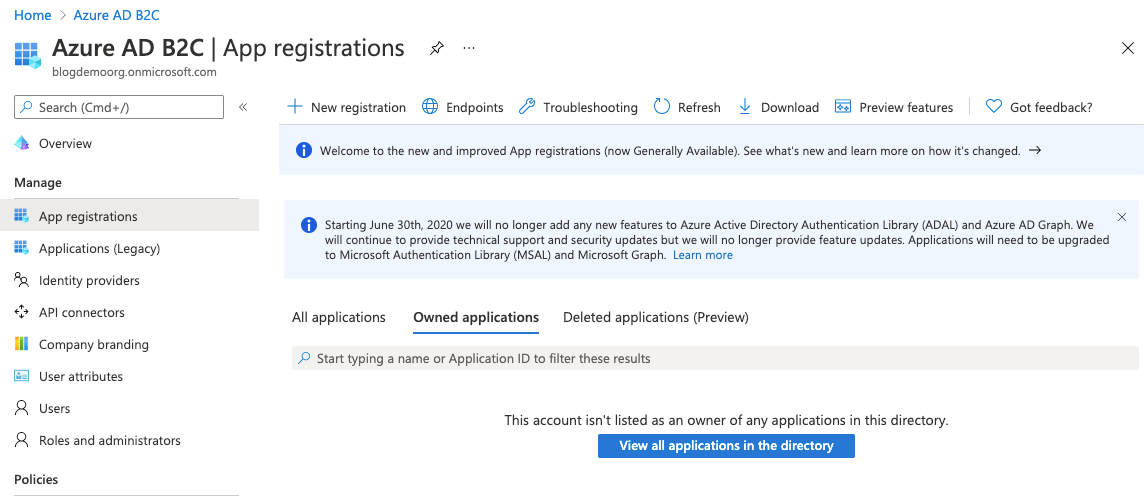Viewport: 1144px width, 502px height.
Task: Focus the sidebar Search (Cmd+/) box
Action: pos(119,107)
